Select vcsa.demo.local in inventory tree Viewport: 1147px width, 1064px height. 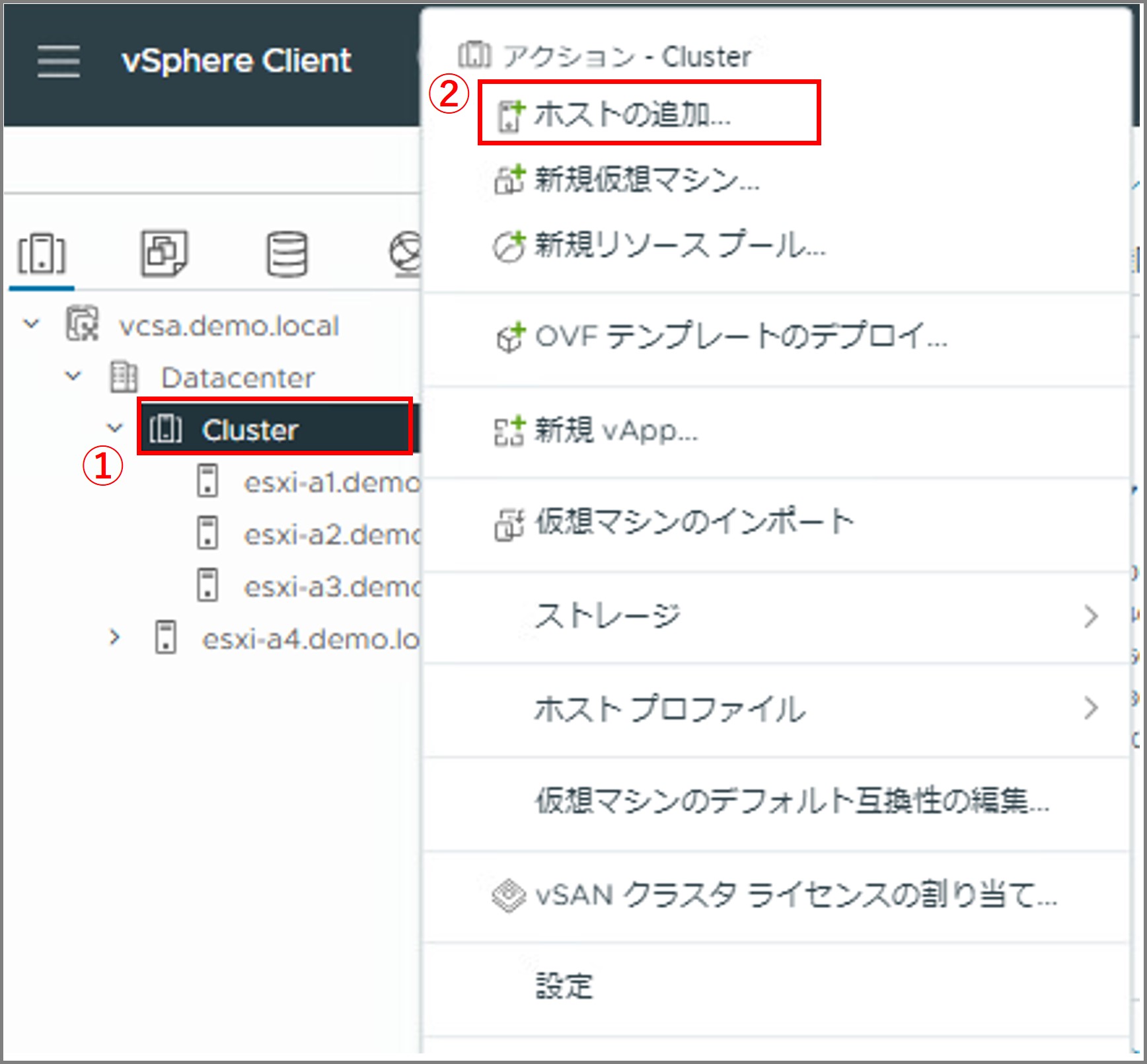click(229, 326)
